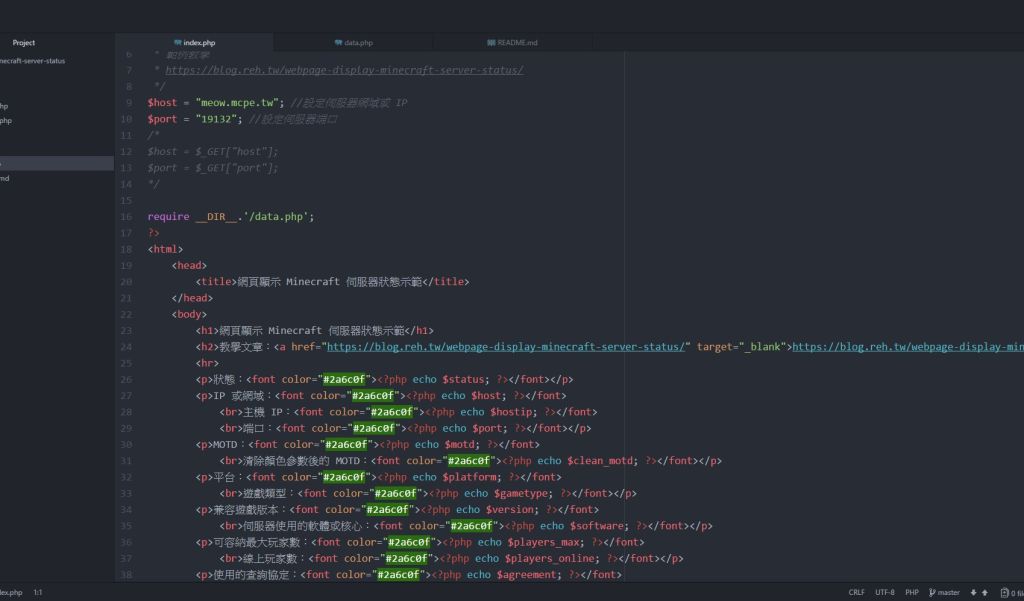The height and width of the screenshot is (601, 1024).
Task: Click the 1:1 cursor position indicator
Action: tap(38, 593)
